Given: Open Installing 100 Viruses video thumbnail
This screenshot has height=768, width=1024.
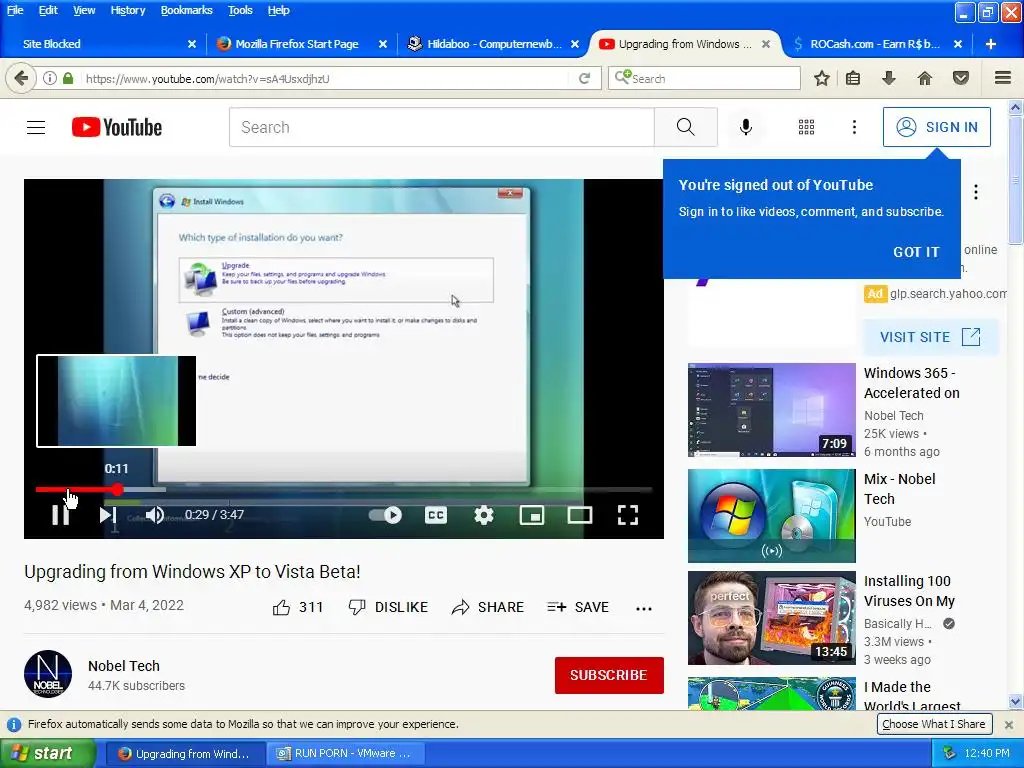Looking at the screenshot, I should (x=771, y=618).
